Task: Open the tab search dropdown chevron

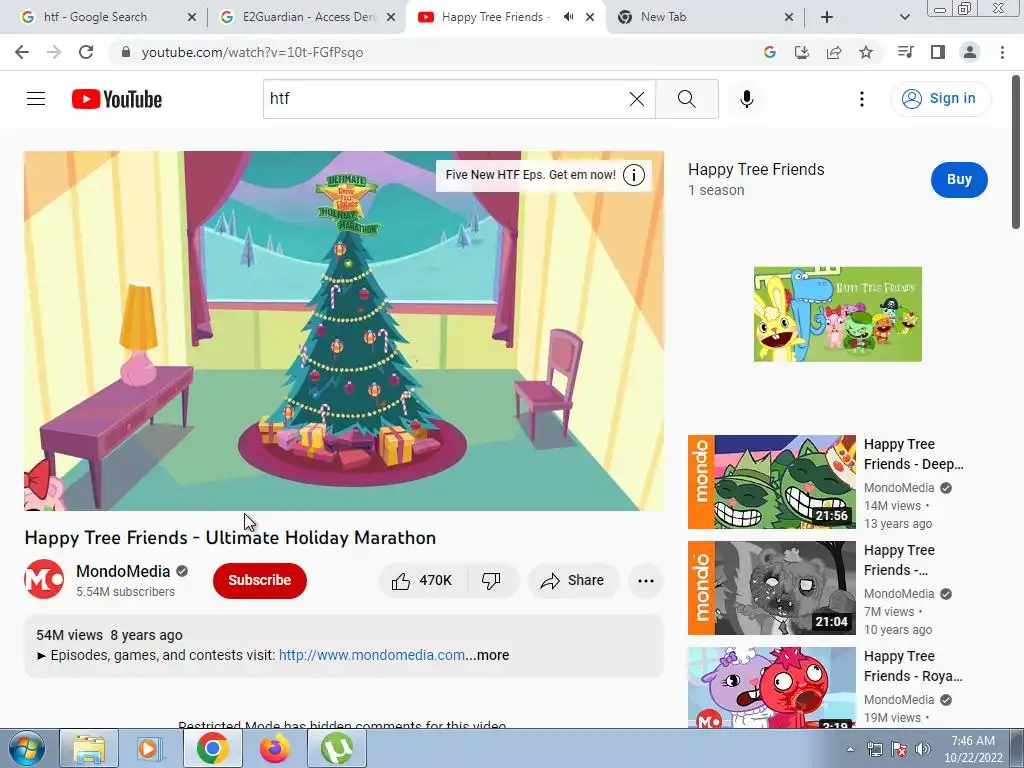Action: [904, 17]
